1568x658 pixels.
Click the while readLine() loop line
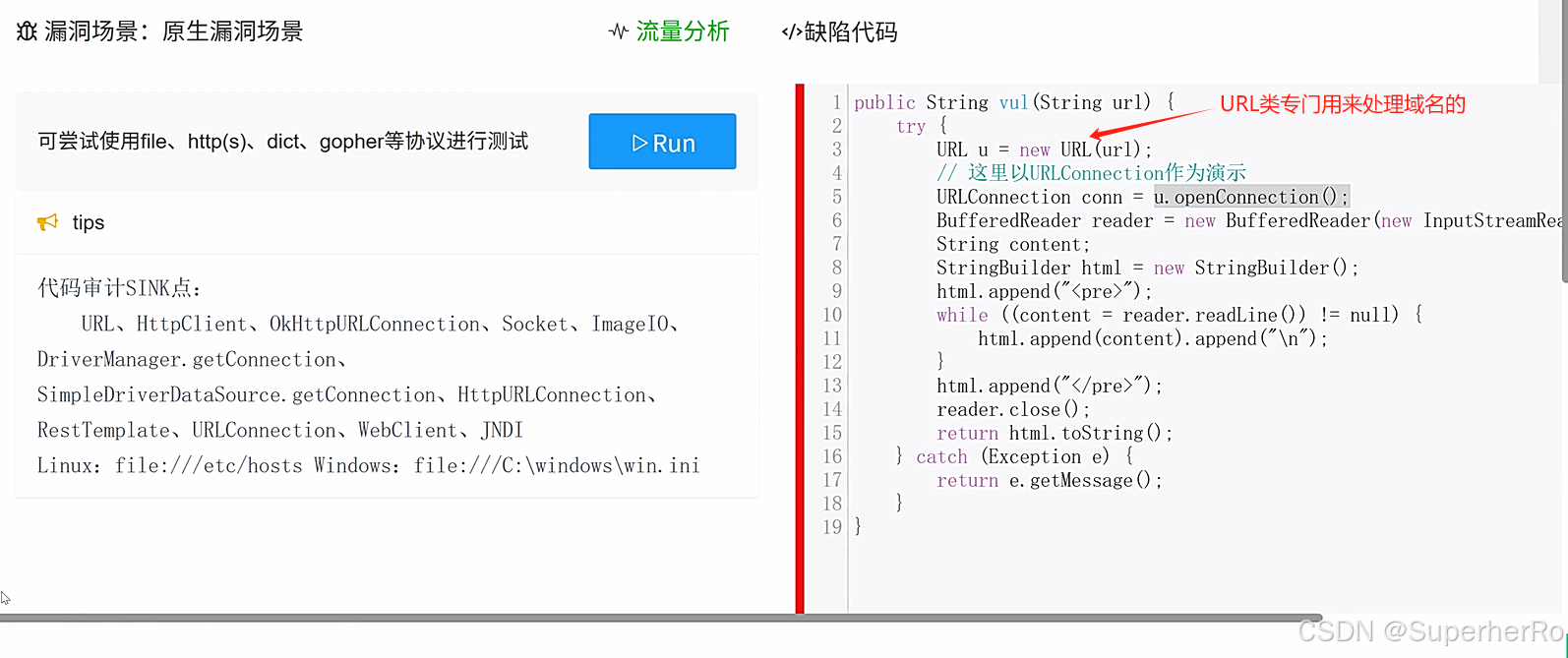1179,315
